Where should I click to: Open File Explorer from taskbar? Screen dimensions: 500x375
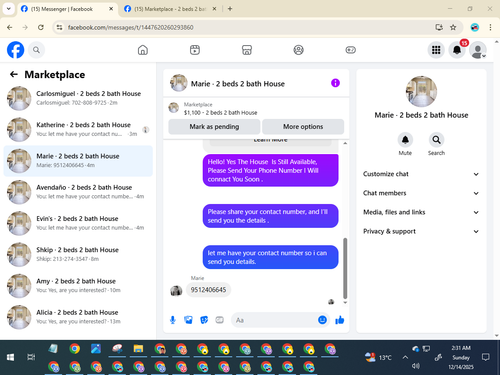tap(138, 349)
